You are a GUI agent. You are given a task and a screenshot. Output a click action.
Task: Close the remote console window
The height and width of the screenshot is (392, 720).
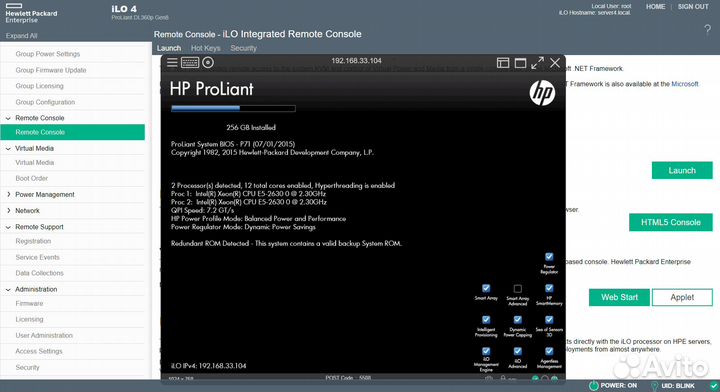point(555,63)
